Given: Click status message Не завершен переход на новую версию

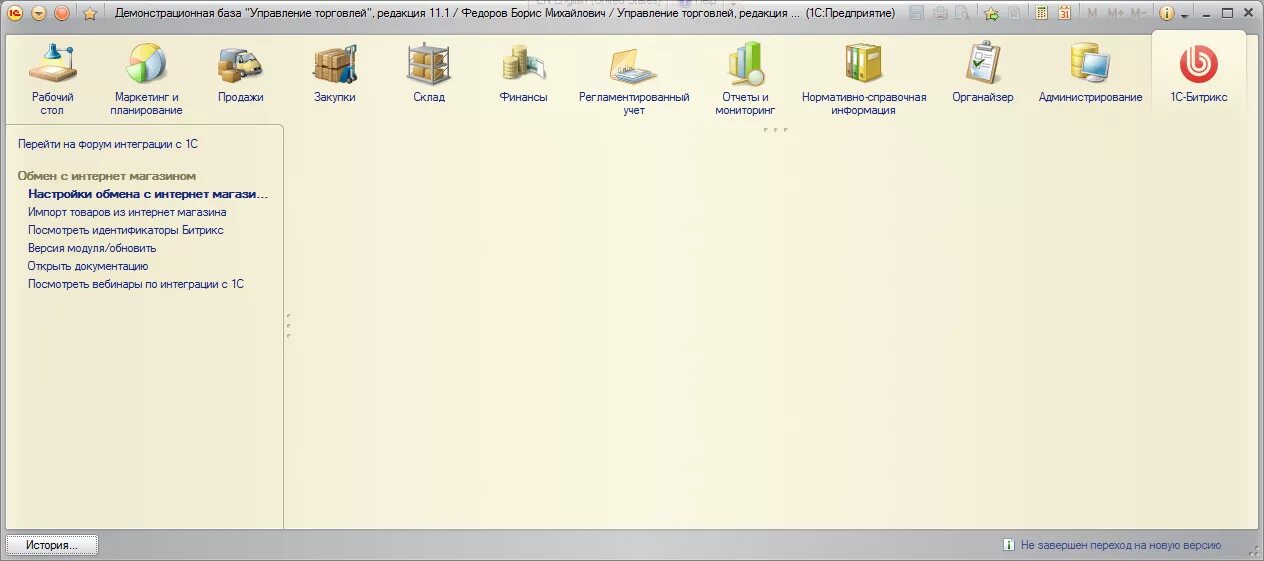Looking at the screenshot, I should tap(1121, 545).
